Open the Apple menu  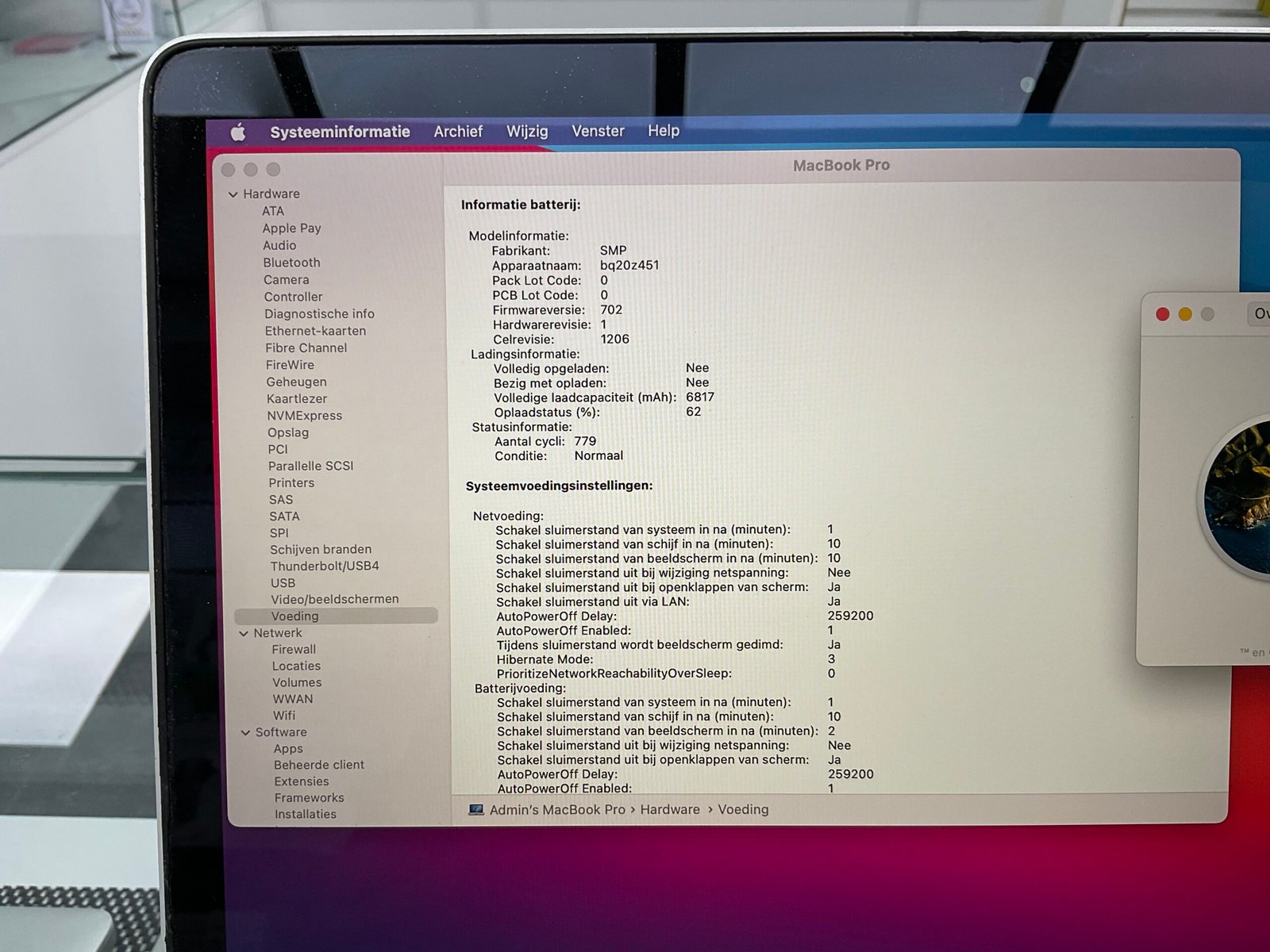click(238, 132)
